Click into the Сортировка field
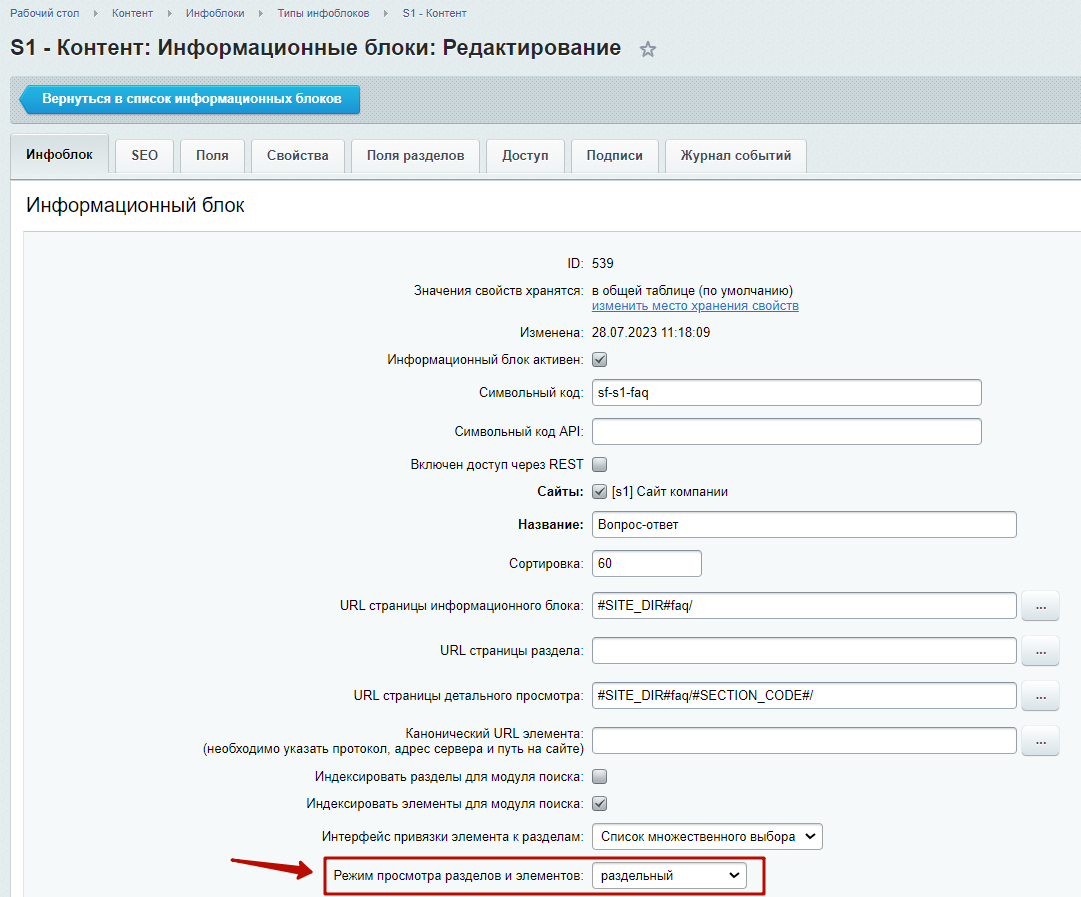The image size is (1081, 897). pos(646,563)
